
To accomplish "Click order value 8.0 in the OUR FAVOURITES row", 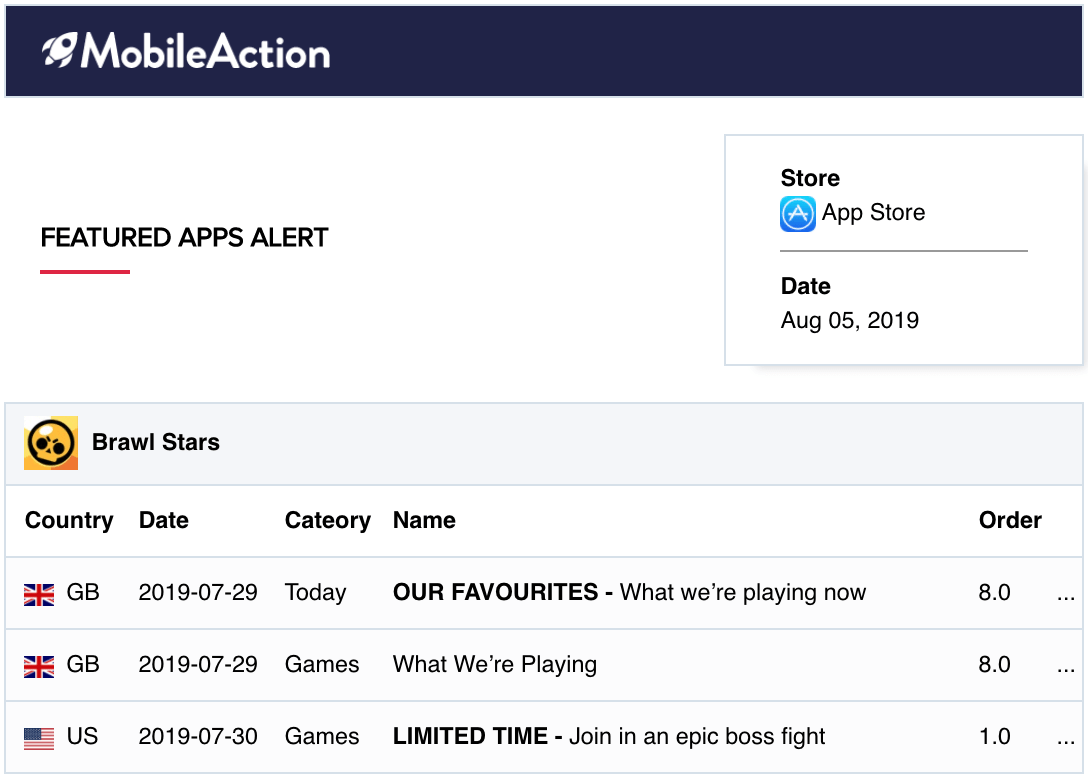I will (x=994, y=592).
